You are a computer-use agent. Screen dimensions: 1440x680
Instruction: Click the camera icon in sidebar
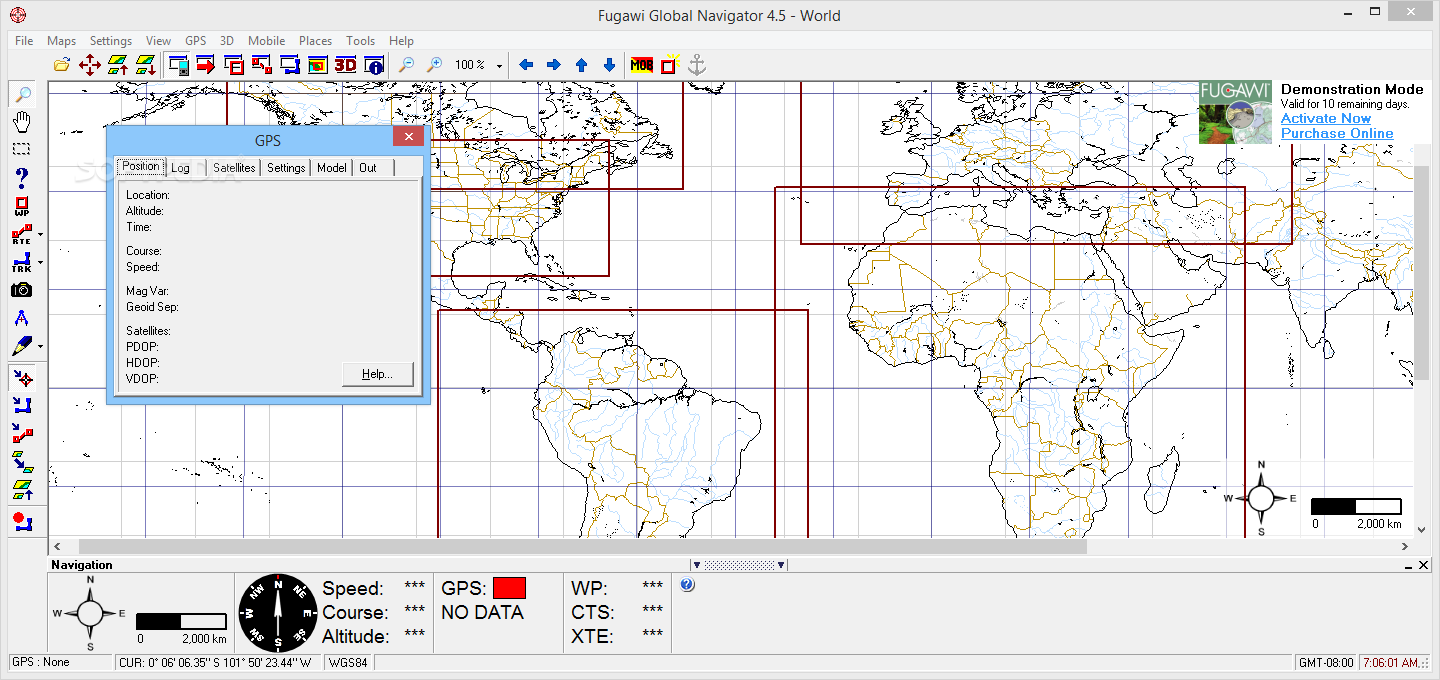pyautogui.click(x=21, y=290)
